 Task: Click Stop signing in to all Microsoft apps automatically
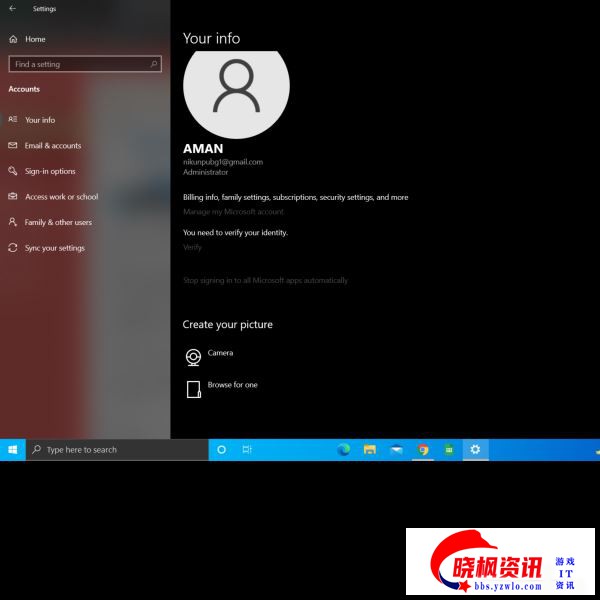[x=265, y=281]
